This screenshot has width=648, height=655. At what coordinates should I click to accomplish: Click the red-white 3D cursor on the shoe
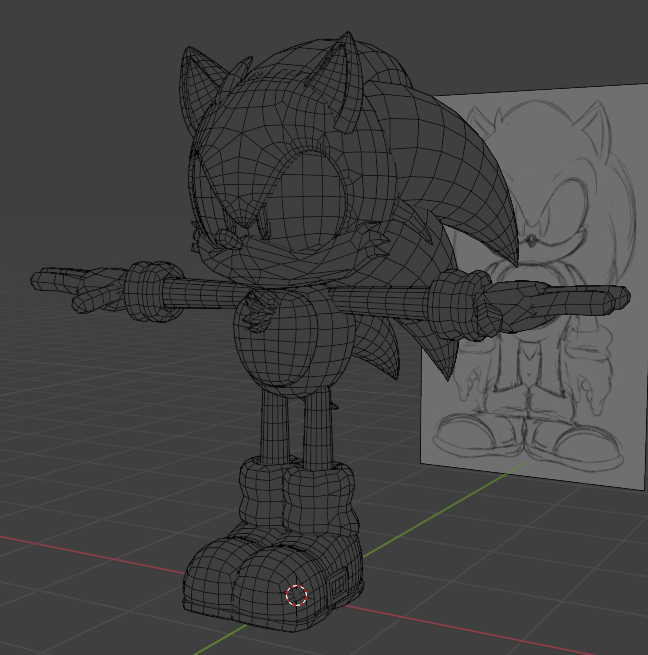[x=297, y=595]
